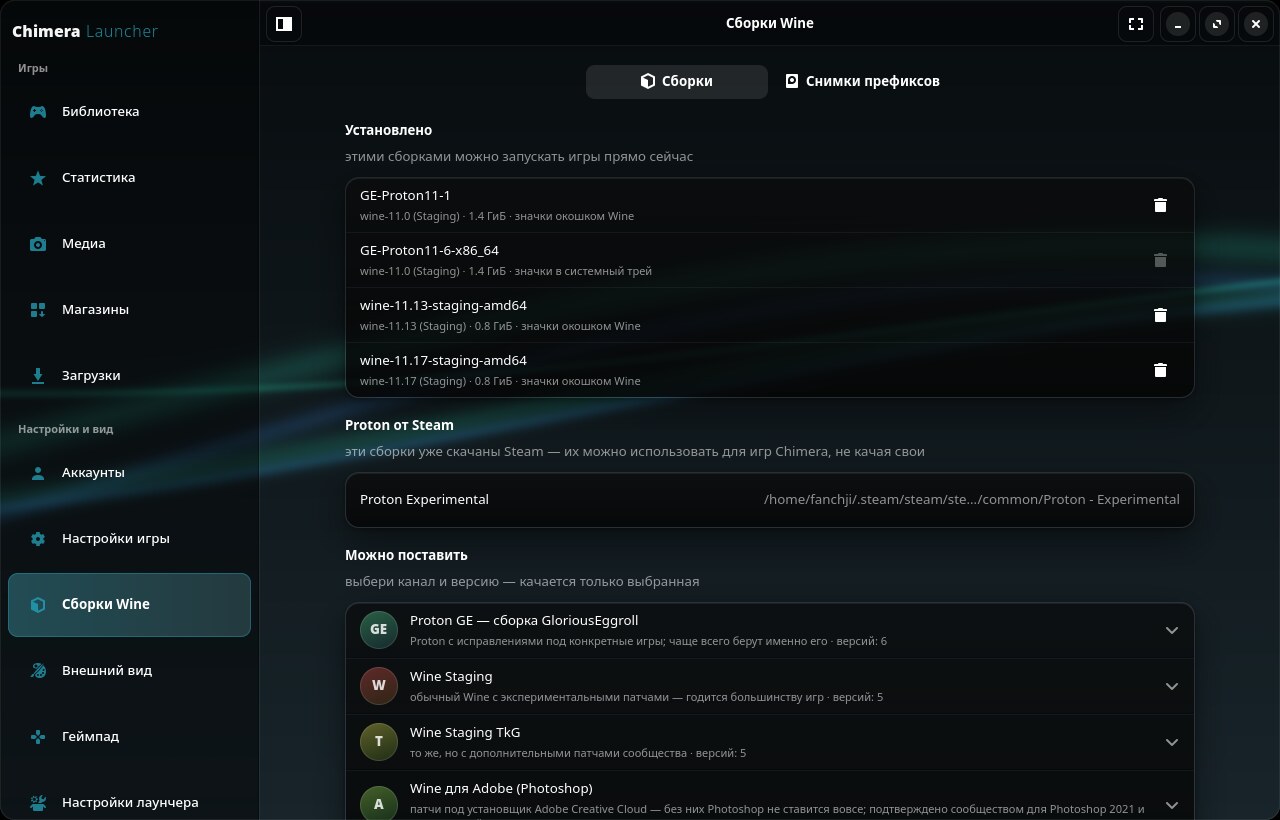Click the Proton Experimental entry name
Screen dimensions: 1280x820
click(x=424, y=500)
